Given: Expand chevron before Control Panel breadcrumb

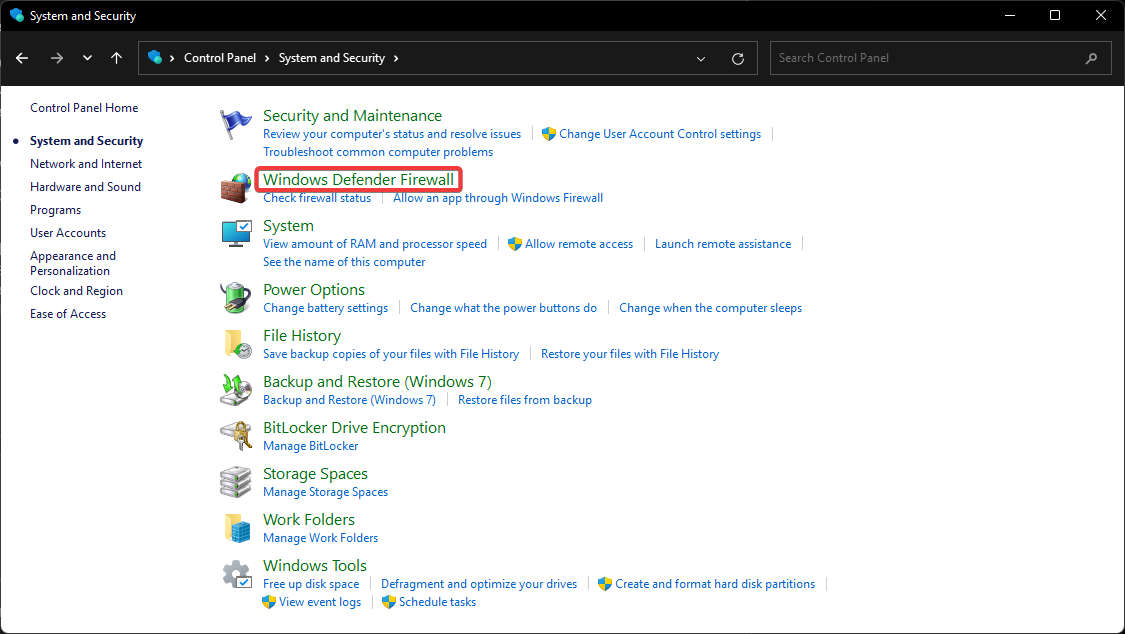Looking at the screenshot, I should (172, 58).
